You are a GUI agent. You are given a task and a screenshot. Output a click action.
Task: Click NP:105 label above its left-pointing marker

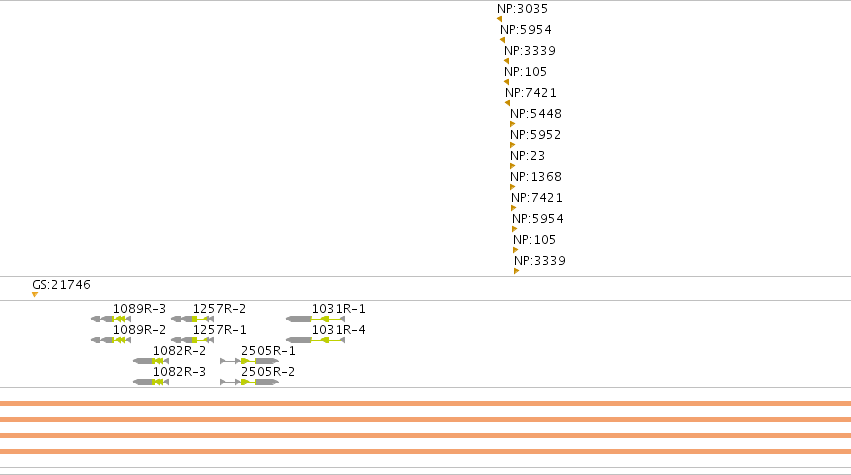525,72
